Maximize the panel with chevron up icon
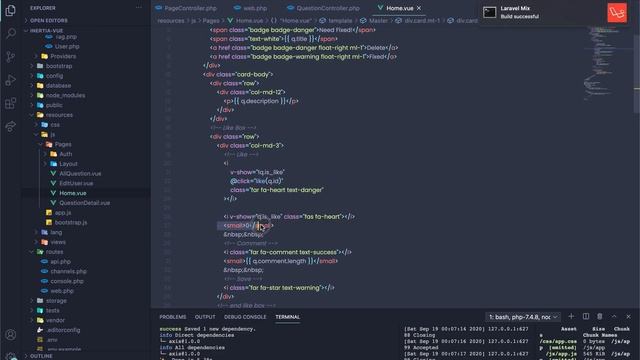Image resolution: width=640 pixels, height=360 pixels. (x=614, y=317)
